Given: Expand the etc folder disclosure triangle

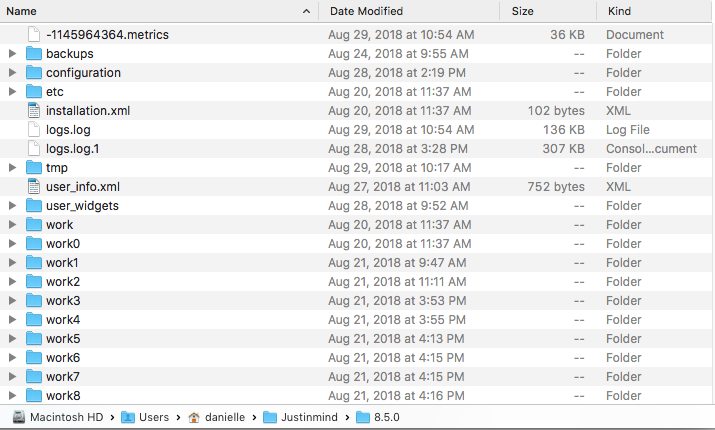Looking at the screenshot, I should [12, 92].
